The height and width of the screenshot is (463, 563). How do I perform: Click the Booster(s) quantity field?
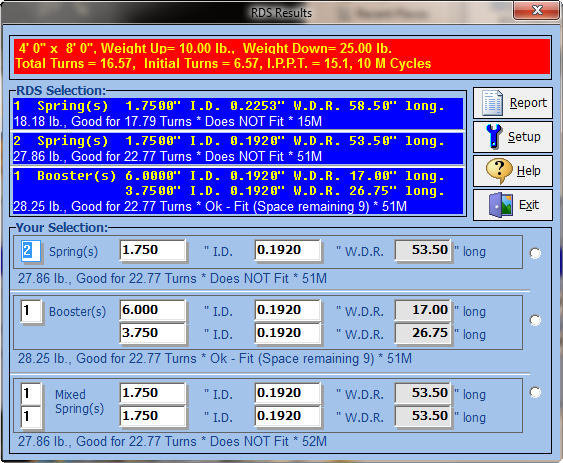coord(31,311)
